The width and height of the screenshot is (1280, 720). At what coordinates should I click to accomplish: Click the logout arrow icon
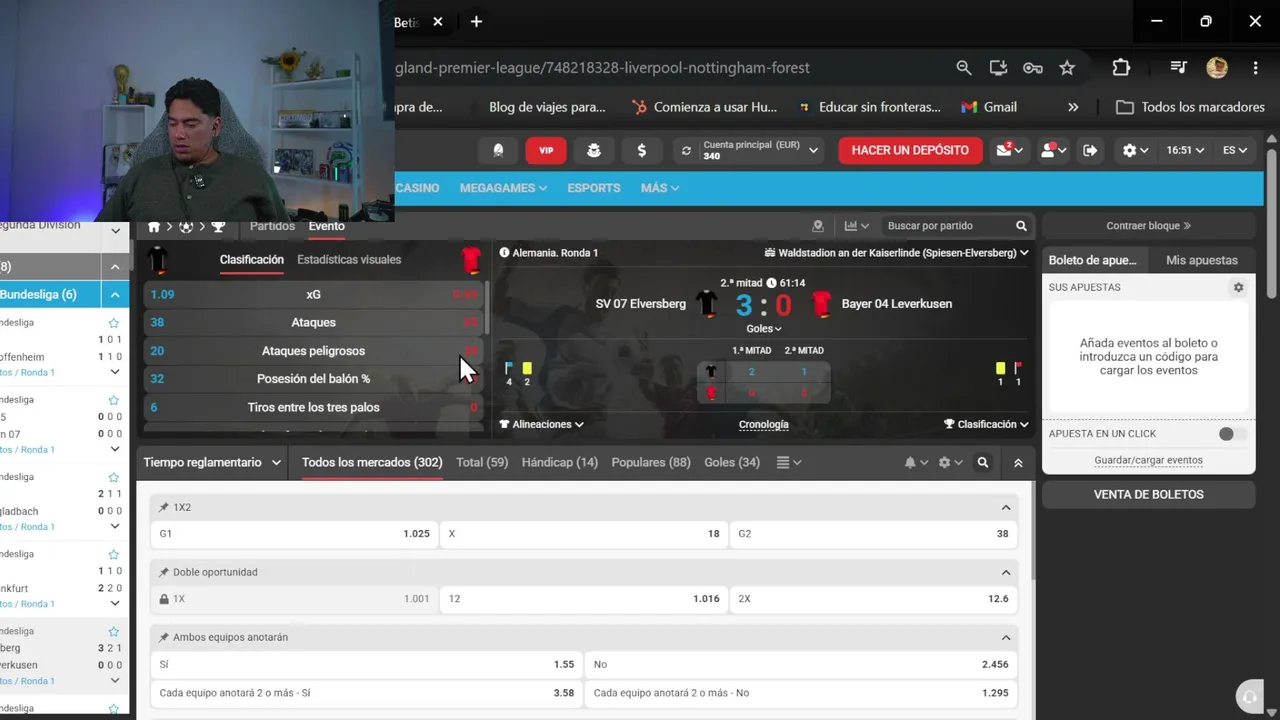(1090, 150)
